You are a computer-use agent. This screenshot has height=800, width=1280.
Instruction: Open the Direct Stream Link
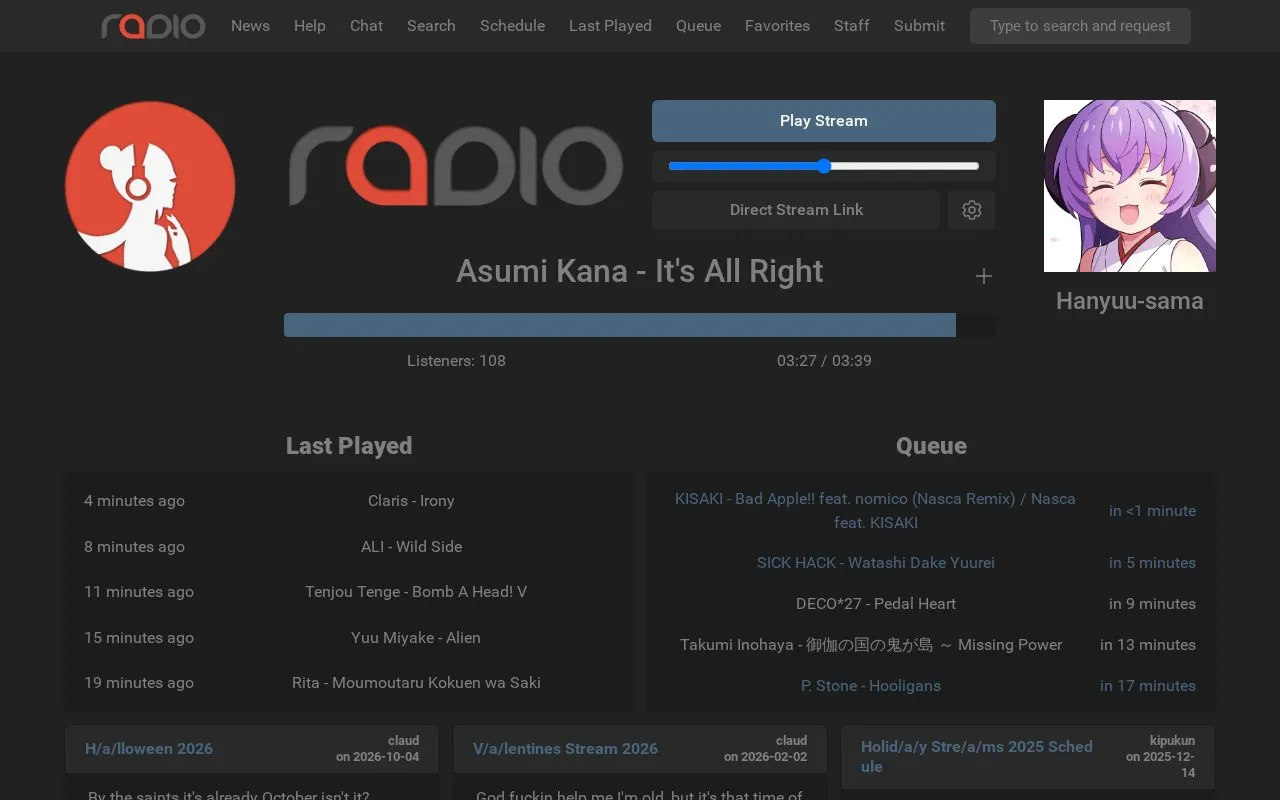tap(796, 210)
